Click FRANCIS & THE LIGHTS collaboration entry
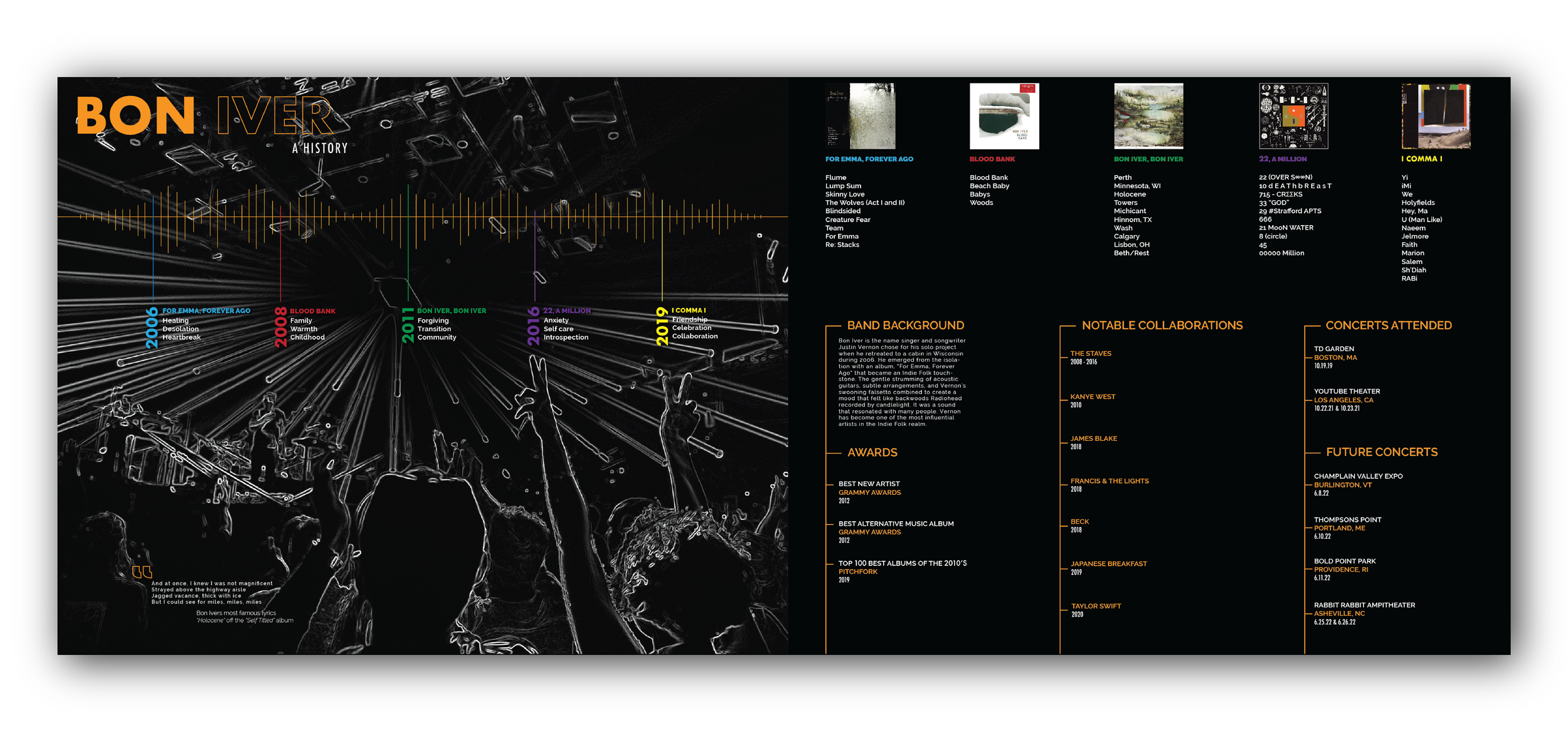Screen dimensions: 1568x732 coord(1110,485)
